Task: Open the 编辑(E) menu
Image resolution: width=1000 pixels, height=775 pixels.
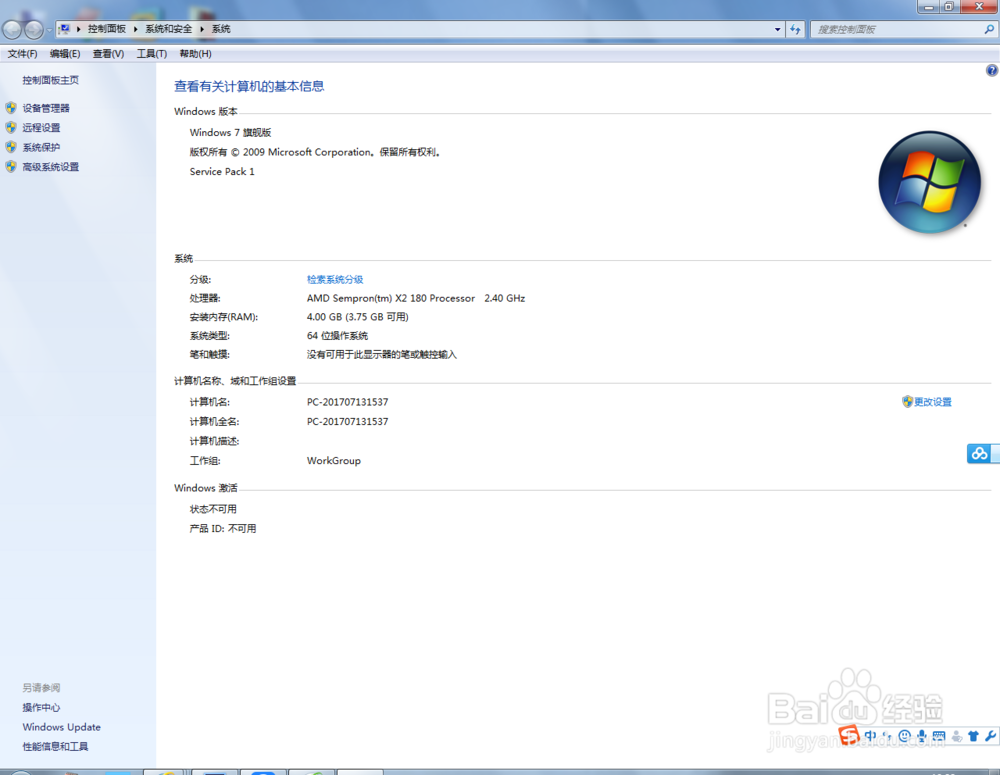Action: [65, 54]
